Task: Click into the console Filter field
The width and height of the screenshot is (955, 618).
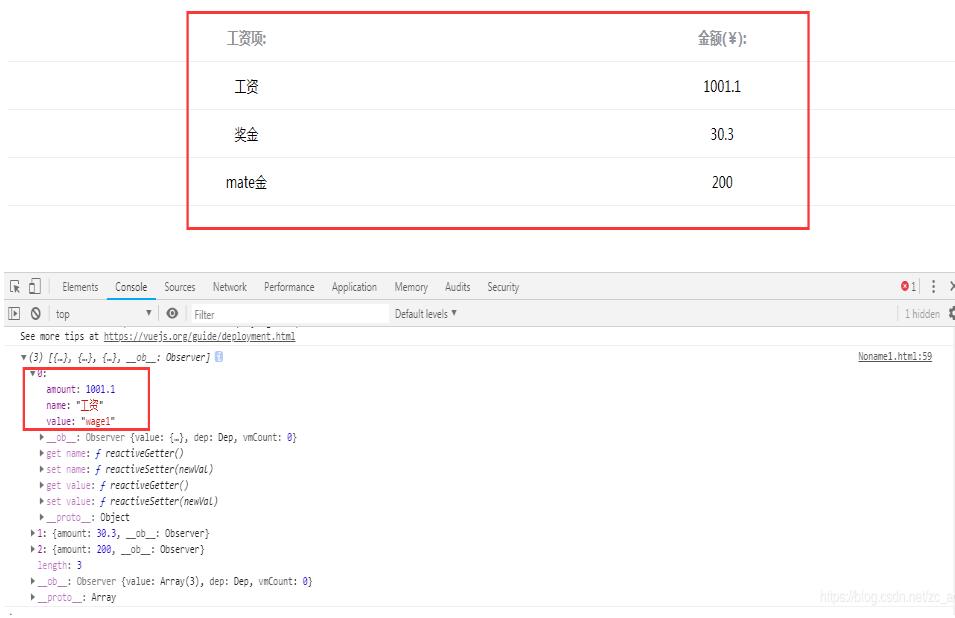Action: pos(290,314)
